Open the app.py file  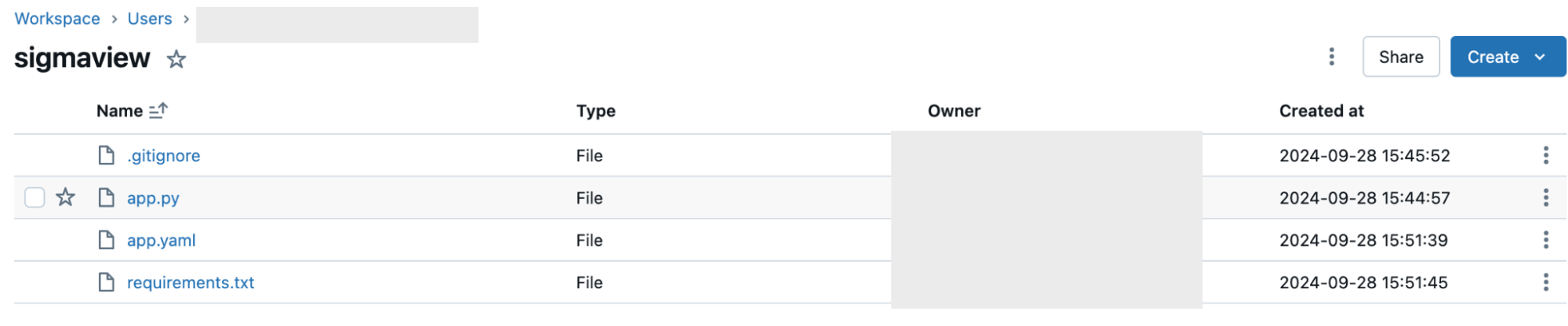153,198
